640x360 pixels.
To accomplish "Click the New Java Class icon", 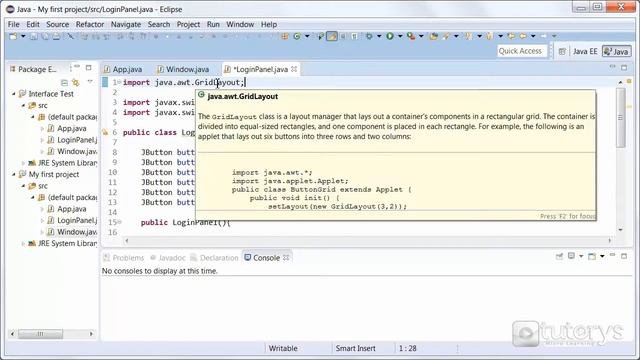I will (x=297, y=36).
